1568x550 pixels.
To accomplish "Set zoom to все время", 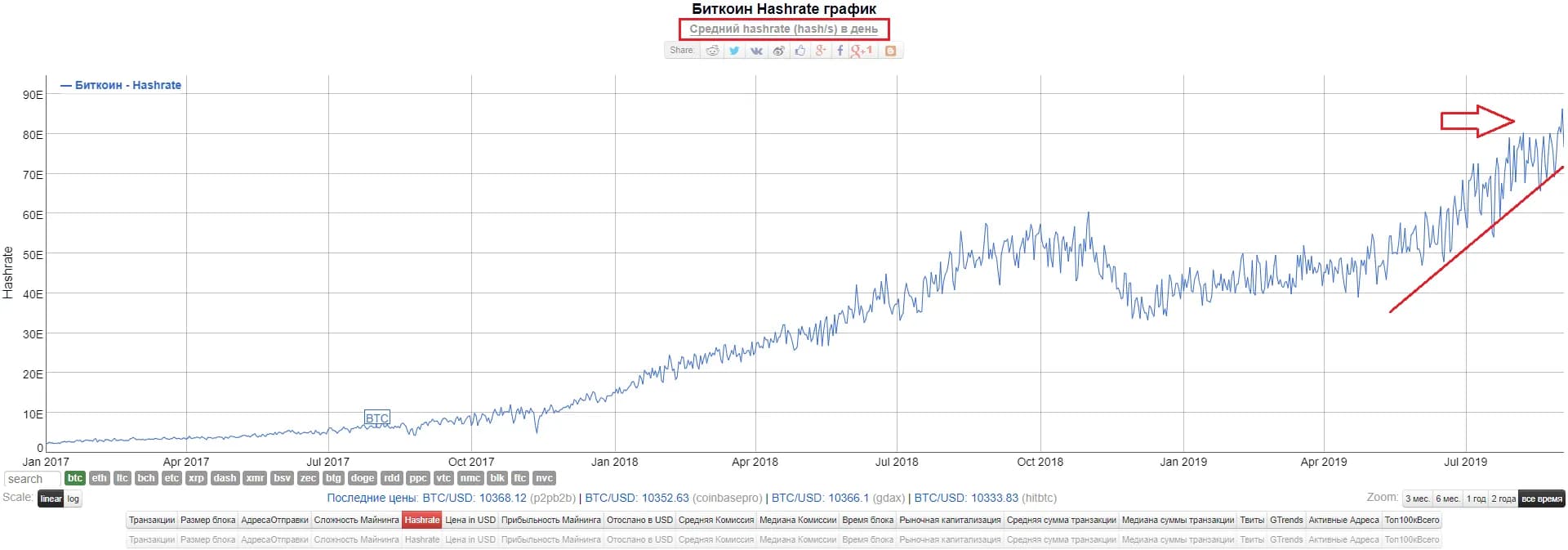I will (x=1542, y=499).
